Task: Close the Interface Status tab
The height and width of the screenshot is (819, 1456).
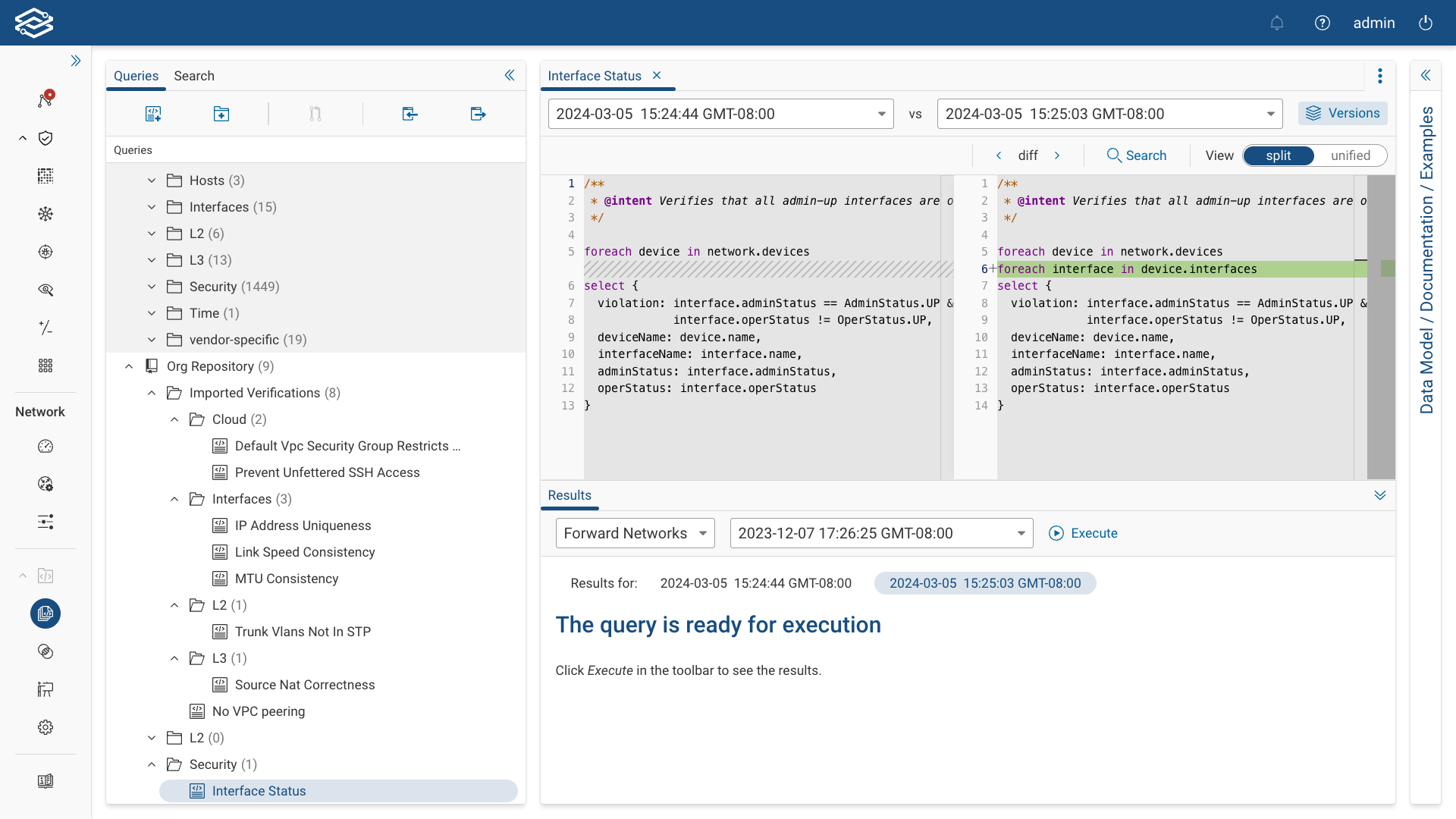Action: [657, 75]
